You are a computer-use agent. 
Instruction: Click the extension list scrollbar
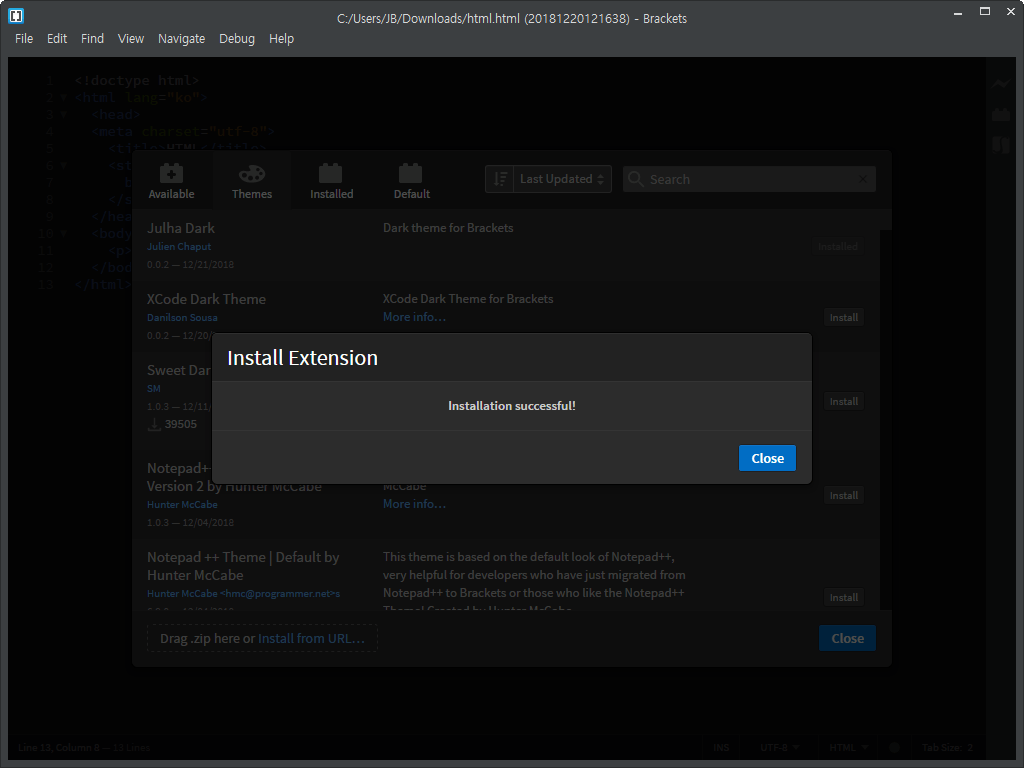pyautogui.click(x=886, y=418)
